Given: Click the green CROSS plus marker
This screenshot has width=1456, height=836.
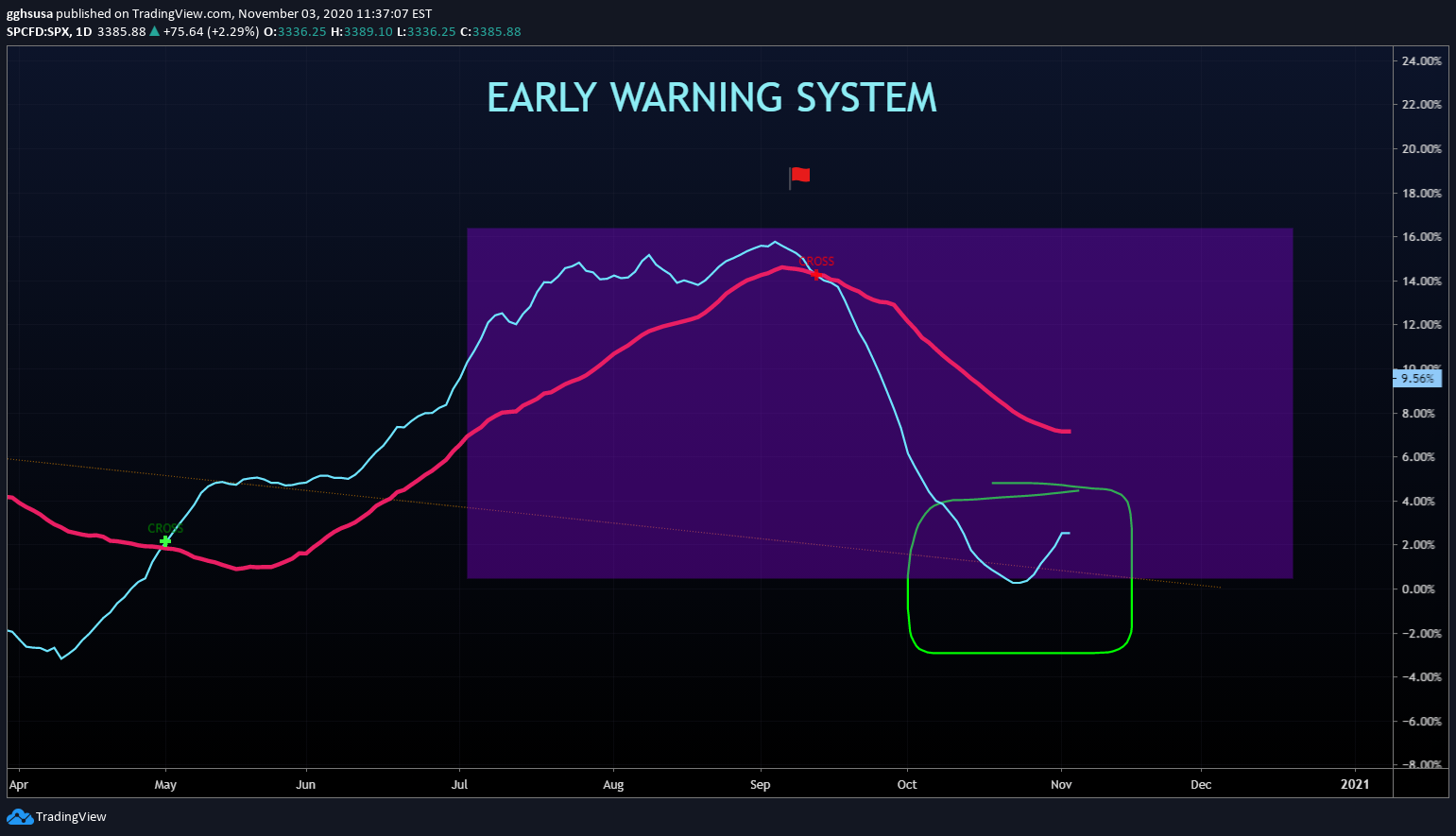Looking at the screenshot, I should click(x=165, y=541).
